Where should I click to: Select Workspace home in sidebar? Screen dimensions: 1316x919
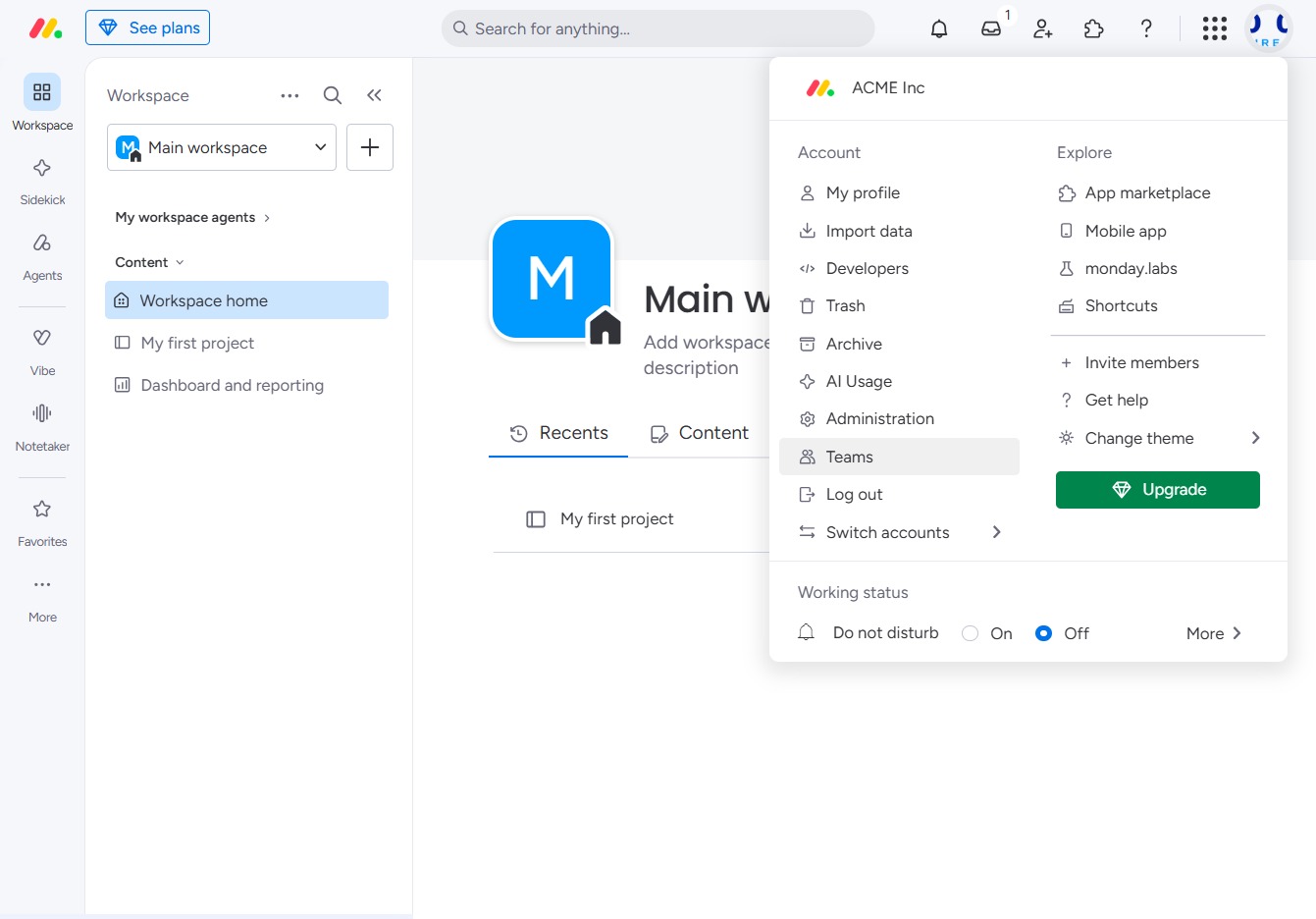(246, 300)
